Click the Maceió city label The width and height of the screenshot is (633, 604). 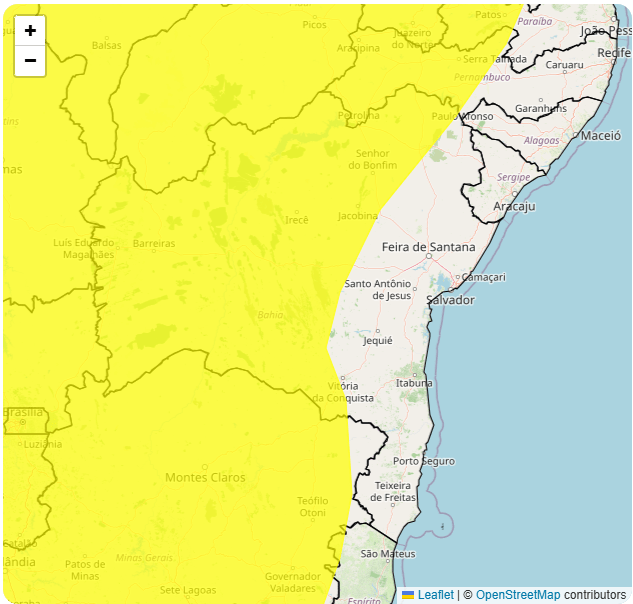tap(601, 136)
